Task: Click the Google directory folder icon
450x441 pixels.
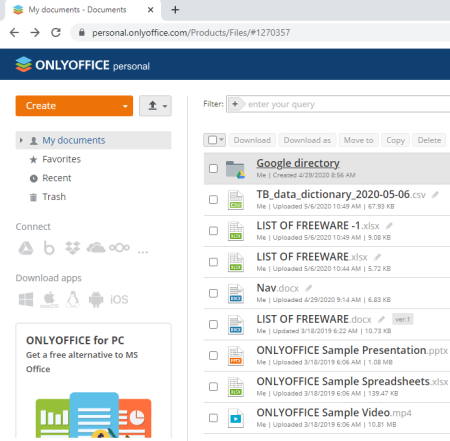Action: [235, 169]
